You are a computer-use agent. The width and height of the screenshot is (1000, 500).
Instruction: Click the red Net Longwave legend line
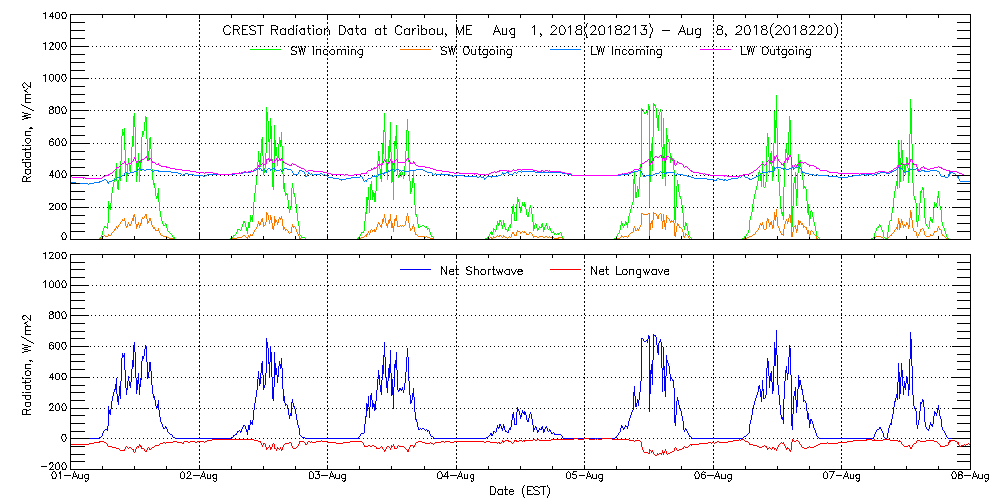(567, 271)
